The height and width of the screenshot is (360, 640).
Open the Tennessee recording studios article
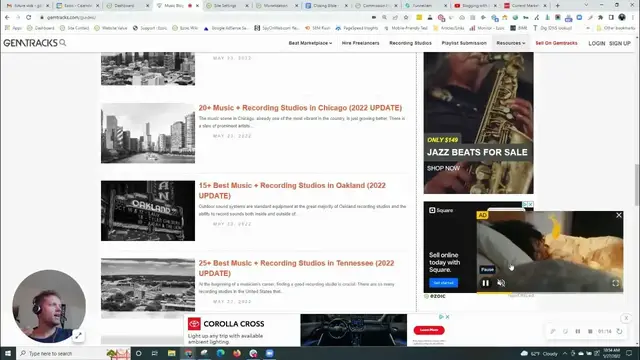pyautogui.click(x=296, y=268)
